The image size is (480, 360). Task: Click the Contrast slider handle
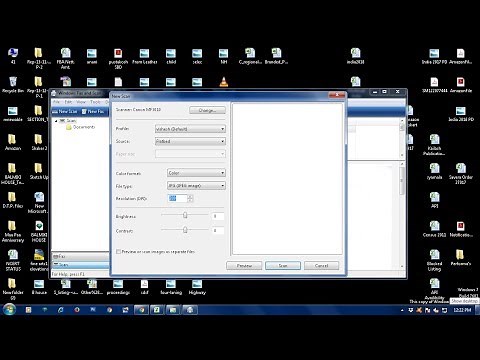tap(185, 230)
